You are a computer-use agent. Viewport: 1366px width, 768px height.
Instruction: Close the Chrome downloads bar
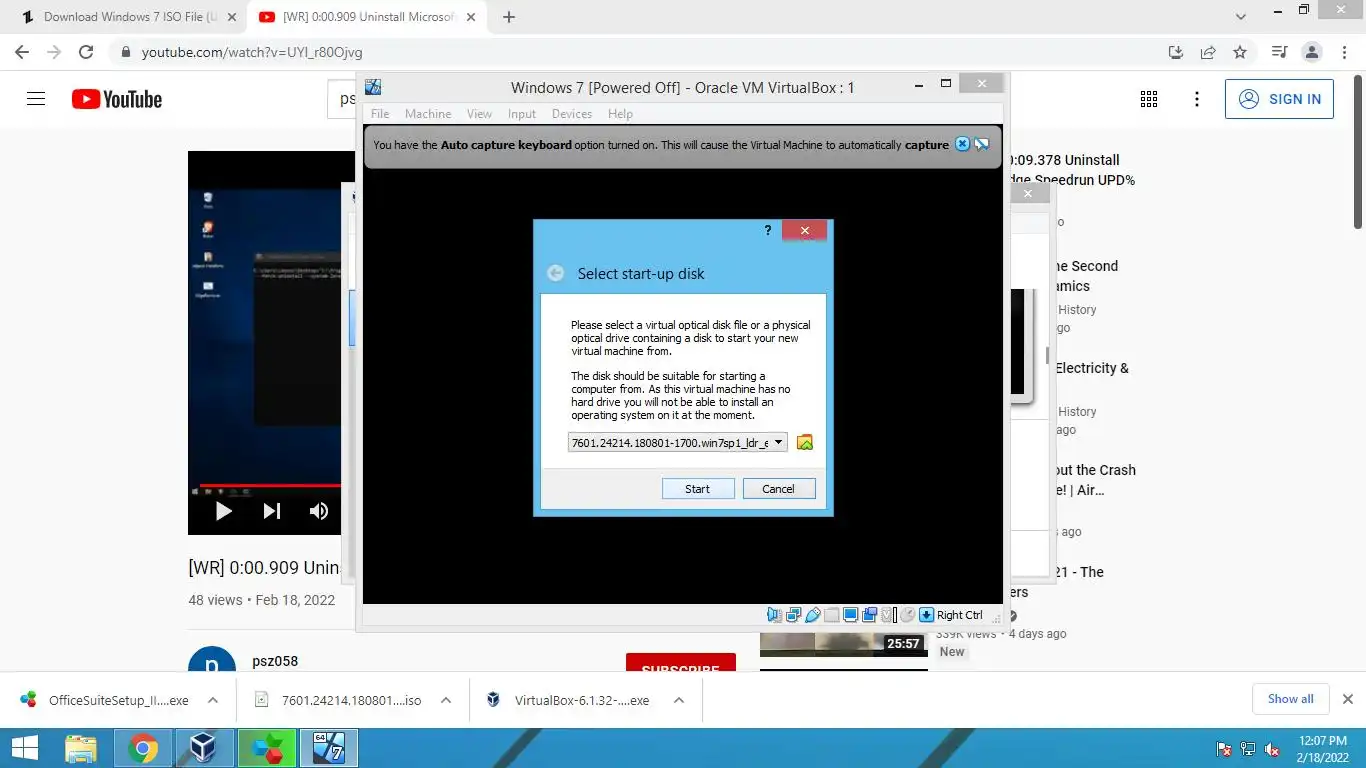point(1347,699)
